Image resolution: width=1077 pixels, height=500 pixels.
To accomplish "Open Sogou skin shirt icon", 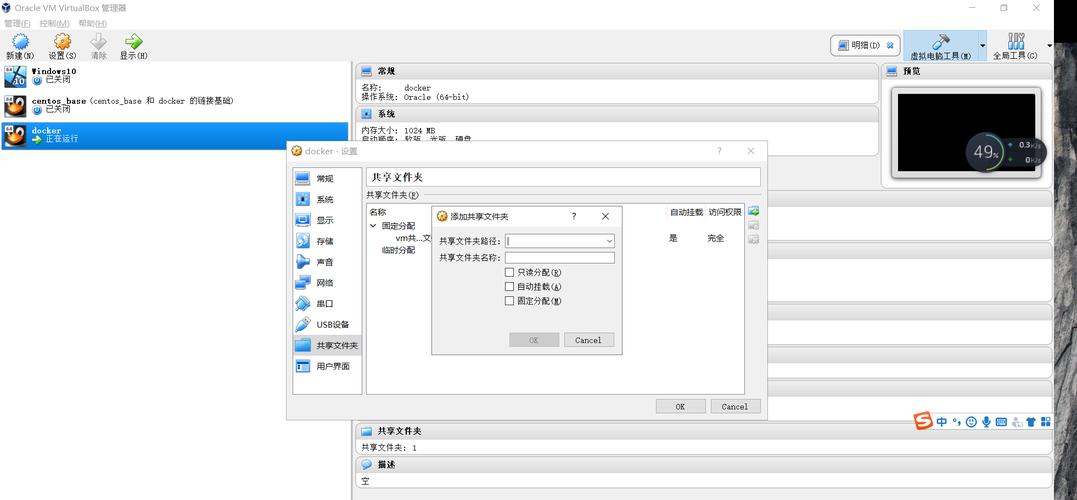I will click(x=1032, y=422).
